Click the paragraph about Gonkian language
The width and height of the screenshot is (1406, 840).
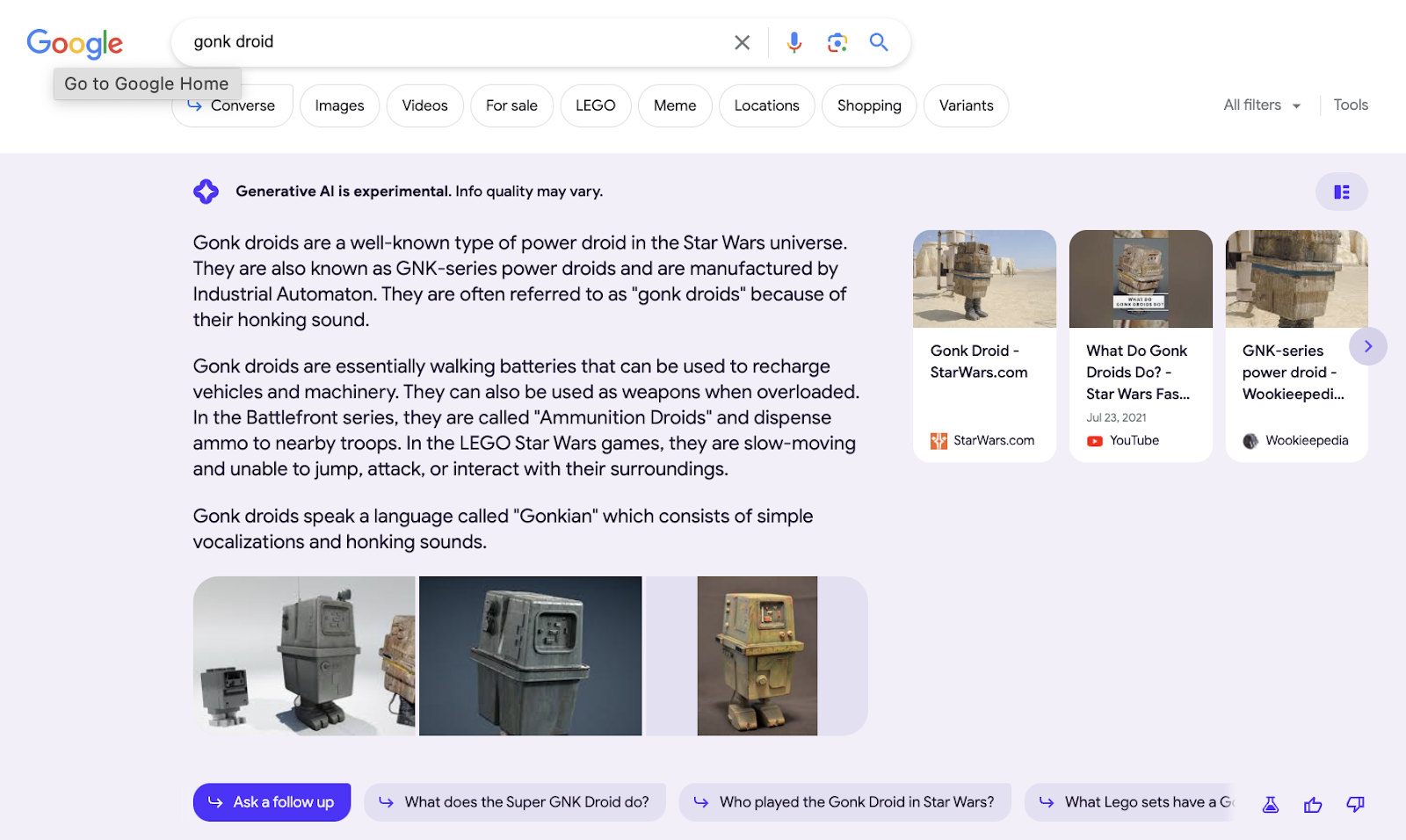click(503, 529)
